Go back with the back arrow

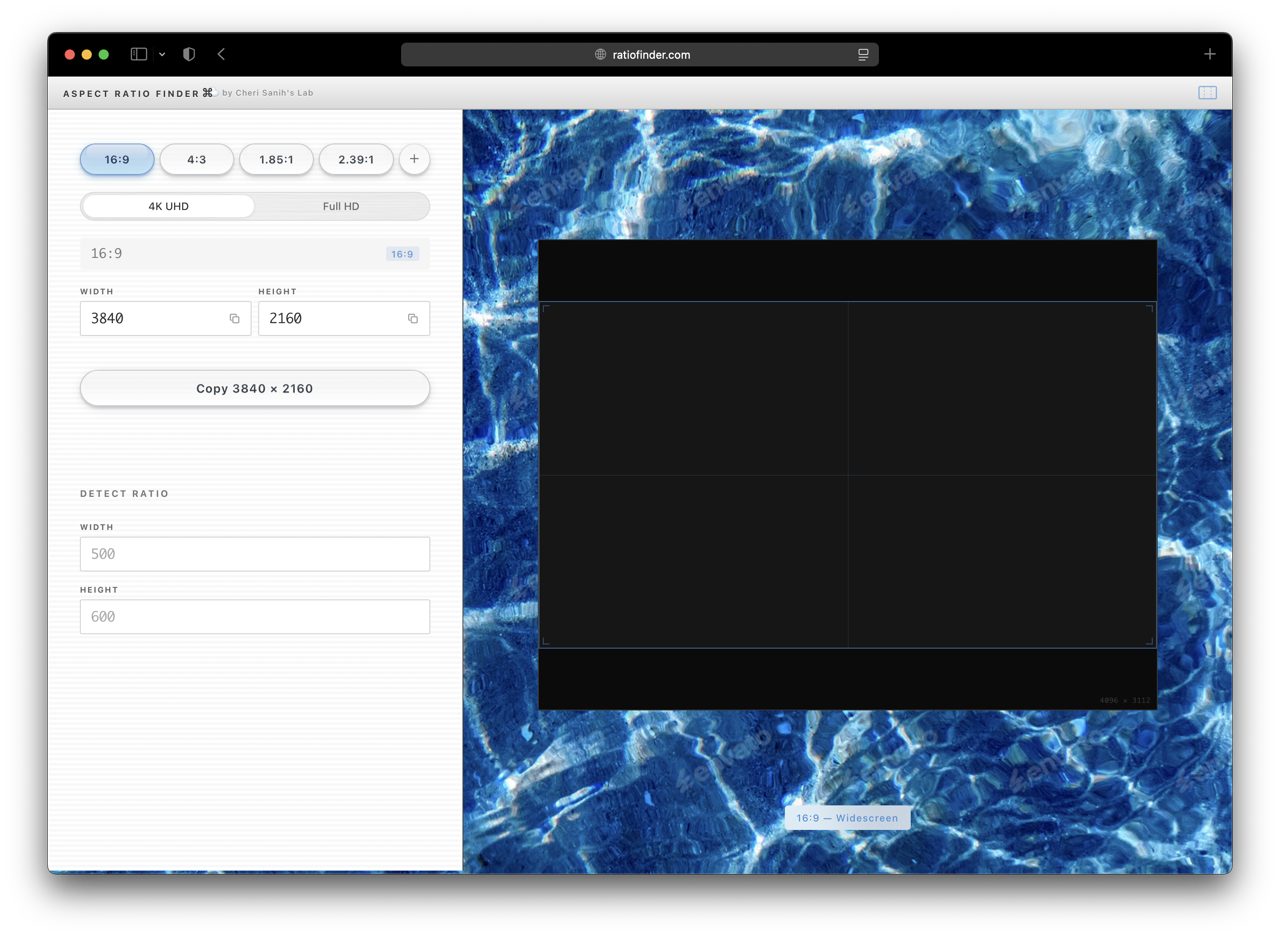221,54
